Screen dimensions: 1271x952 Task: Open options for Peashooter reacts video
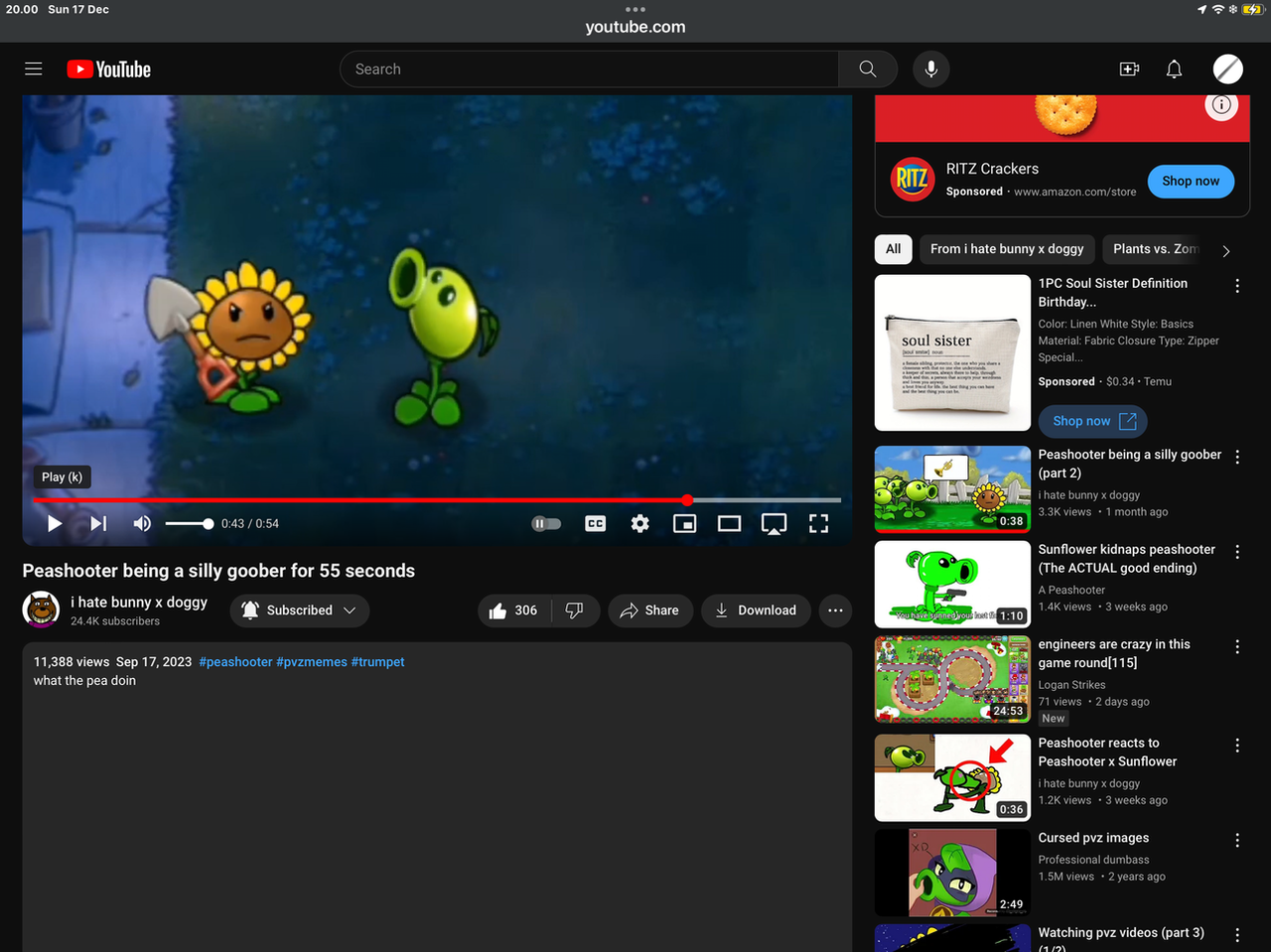(1237, 746)
